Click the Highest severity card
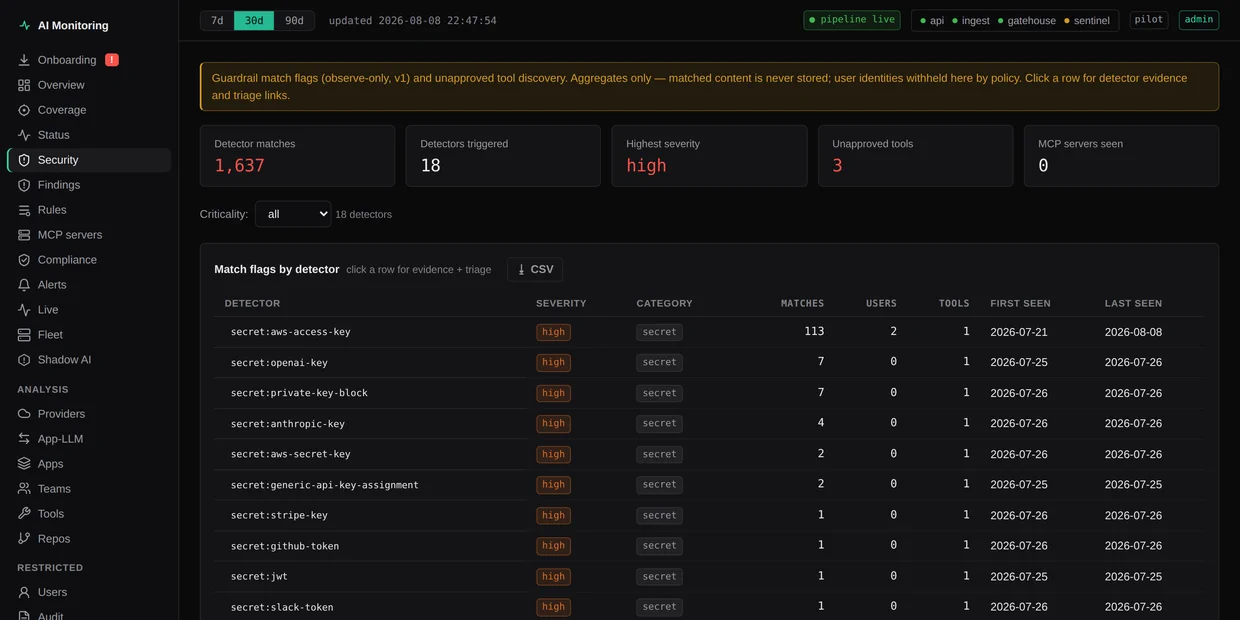This screenshot has width=1240, height=620. 709,156
